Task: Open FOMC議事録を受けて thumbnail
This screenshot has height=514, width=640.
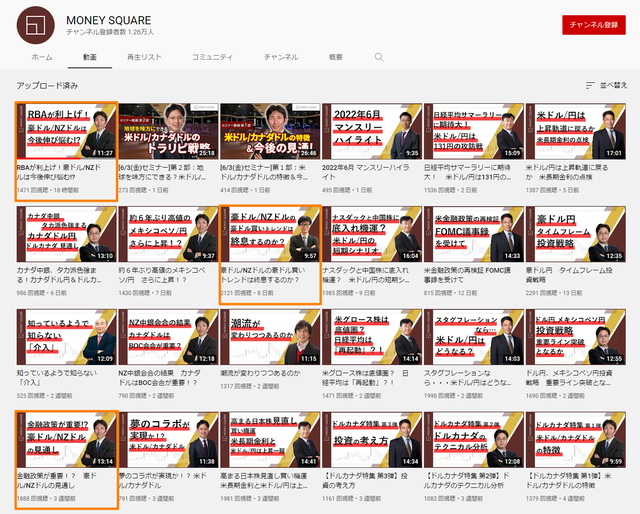Action: [474, 234]
